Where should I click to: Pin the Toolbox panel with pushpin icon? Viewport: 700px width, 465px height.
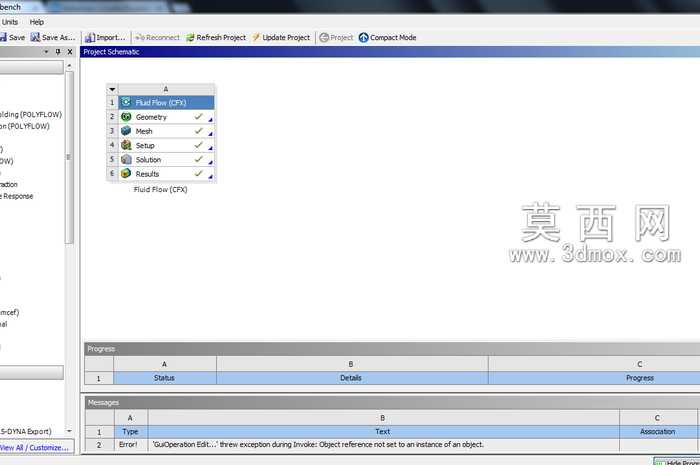58,52
